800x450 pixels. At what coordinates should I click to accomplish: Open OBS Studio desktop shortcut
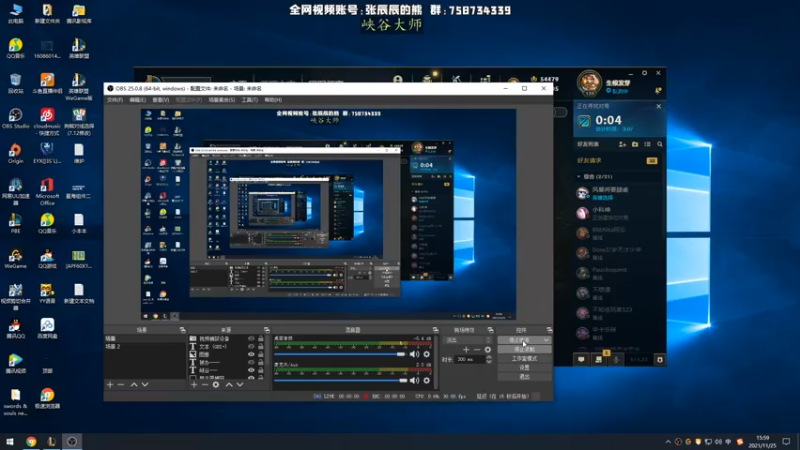click(x=15, y=119)
